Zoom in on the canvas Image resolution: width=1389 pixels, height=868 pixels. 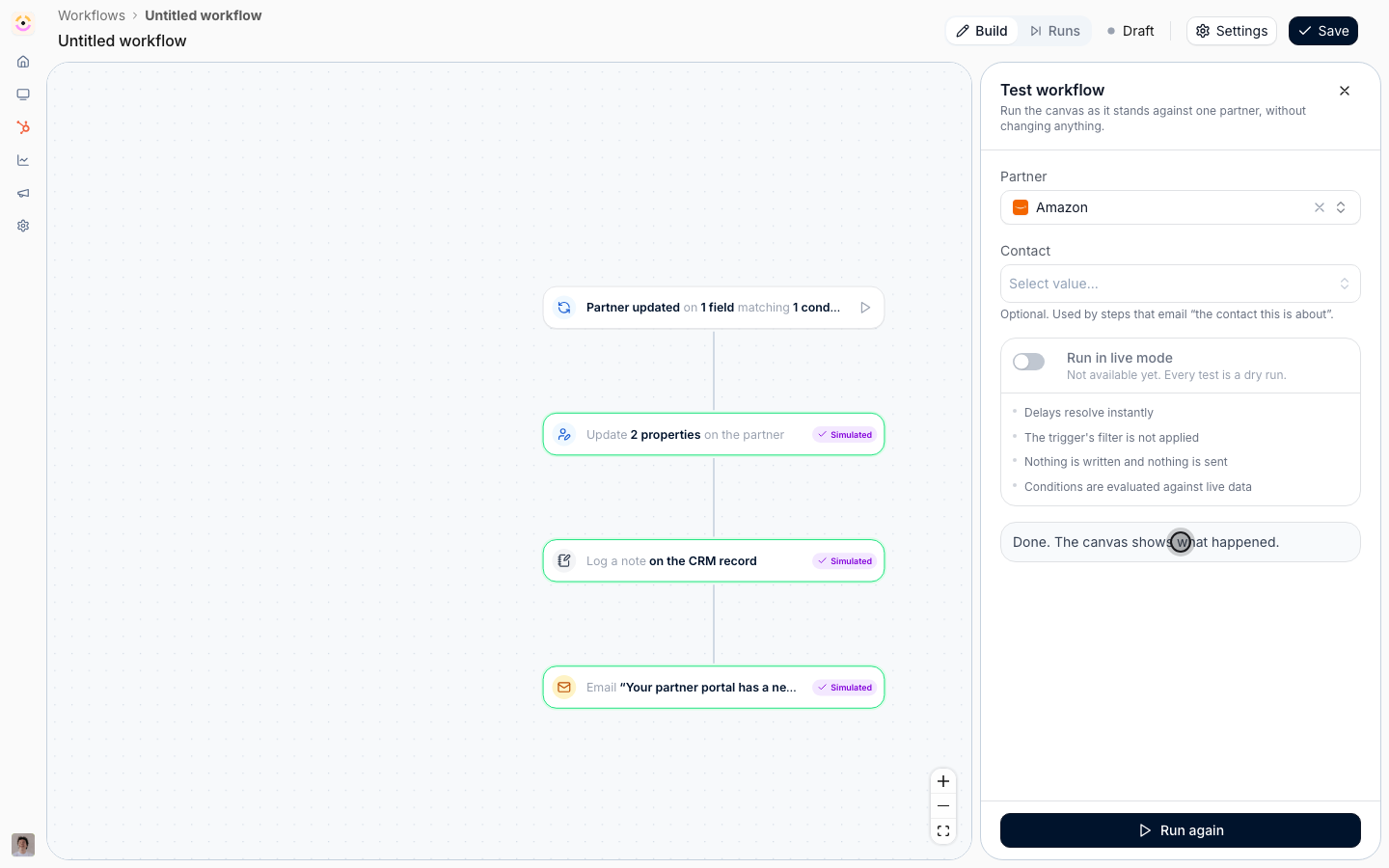[943, 781]
